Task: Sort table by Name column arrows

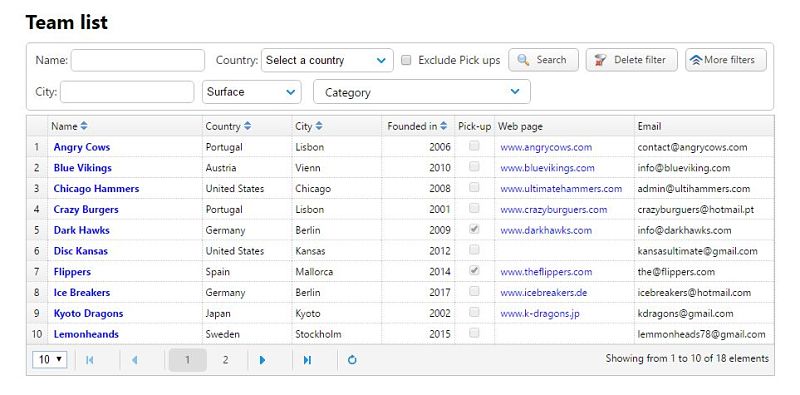Action: (84, 126)
